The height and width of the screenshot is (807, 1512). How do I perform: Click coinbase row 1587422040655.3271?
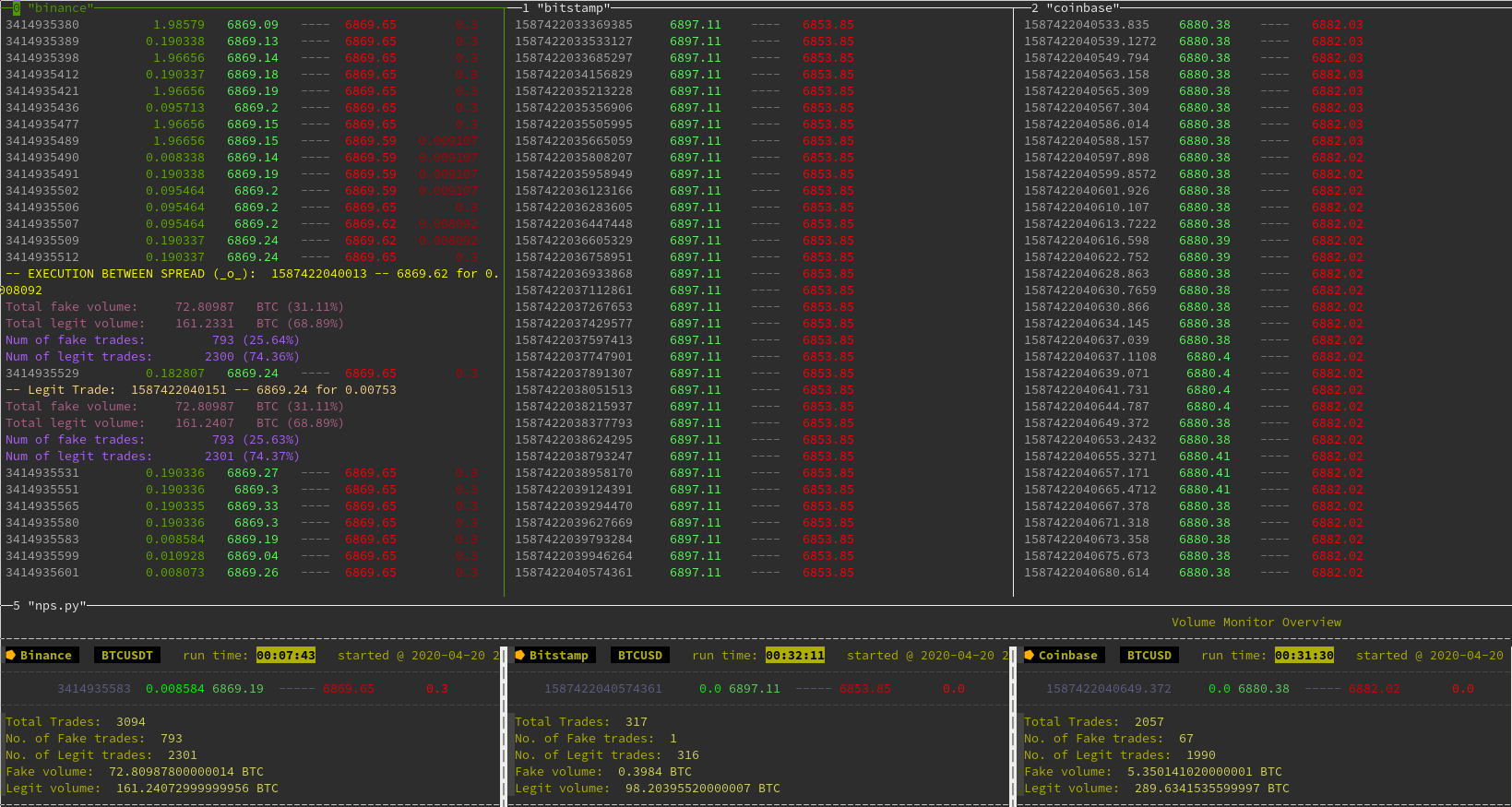(x=1194, y=457)
